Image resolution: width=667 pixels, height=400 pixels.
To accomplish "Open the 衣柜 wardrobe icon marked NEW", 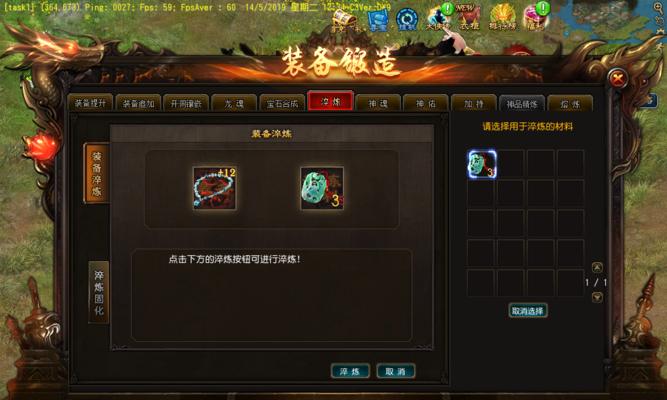I will [x=468, y=18].
